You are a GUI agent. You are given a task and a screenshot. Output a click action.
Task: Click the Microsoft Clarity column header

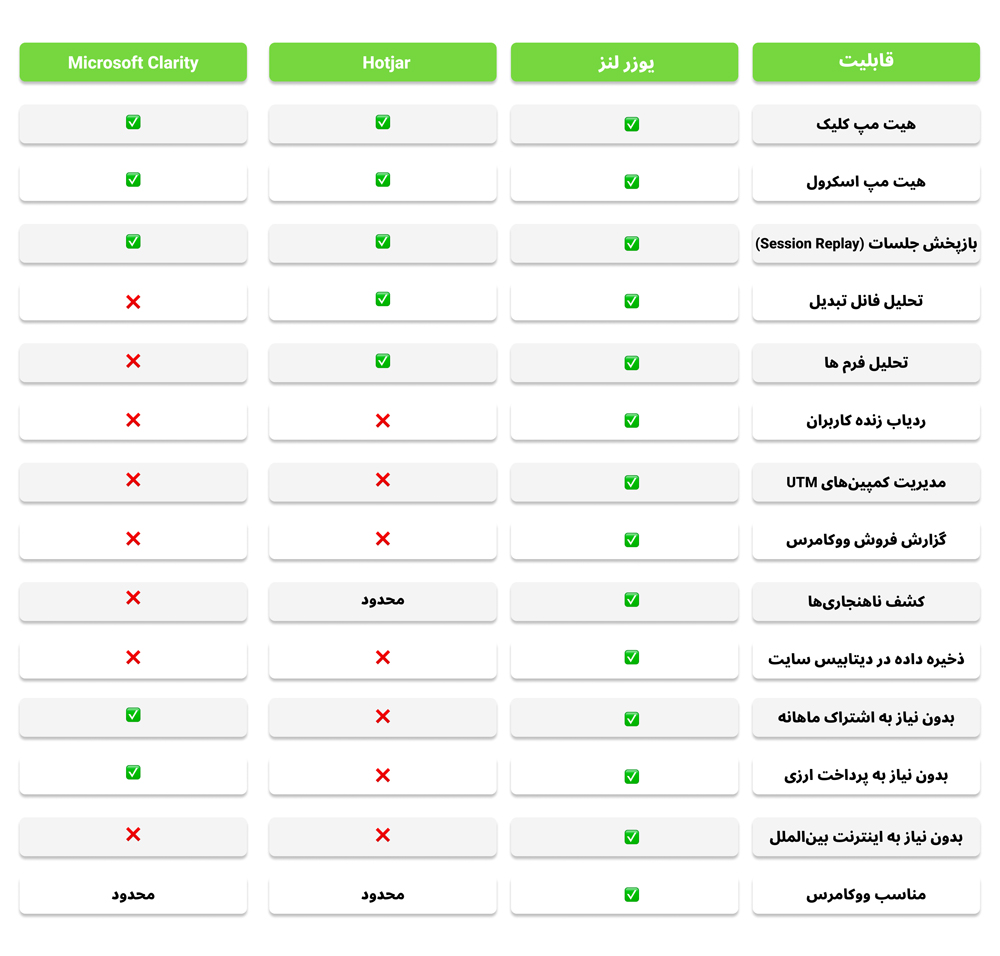133,63
